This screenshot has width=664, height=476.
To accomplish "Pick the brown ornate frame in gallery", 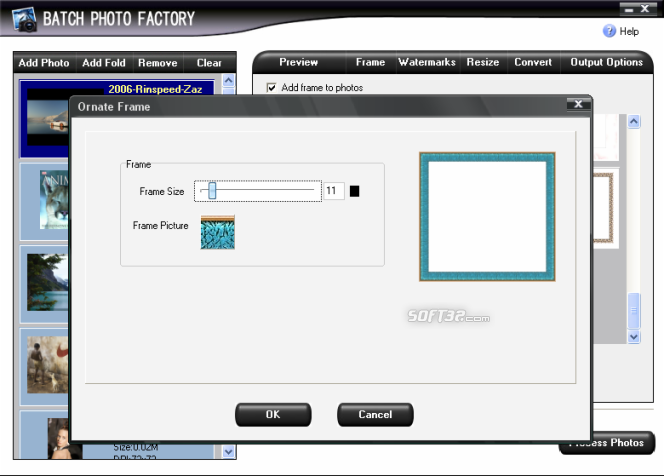I will coord(605,208).
